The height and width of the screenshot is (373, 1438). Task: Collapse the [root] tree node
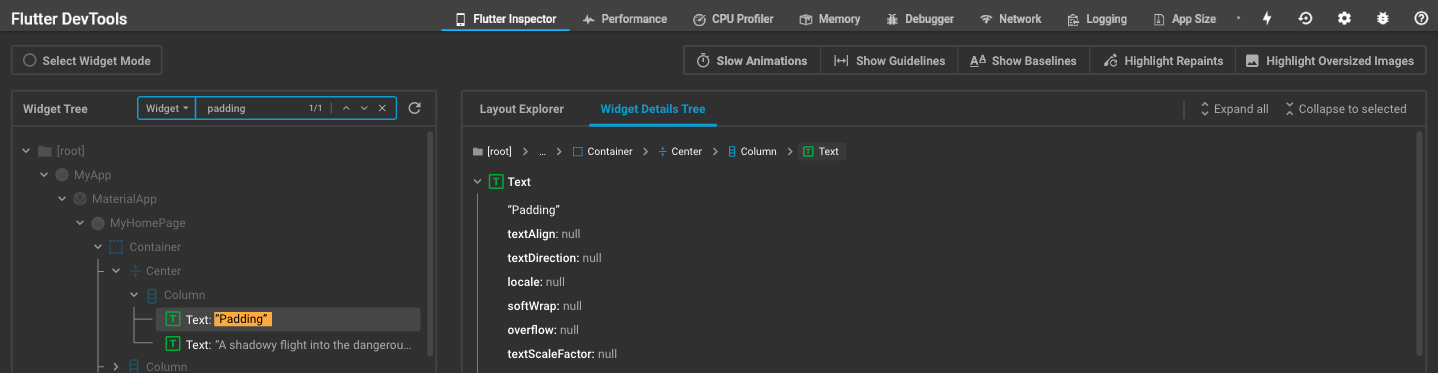pos(26,151)
